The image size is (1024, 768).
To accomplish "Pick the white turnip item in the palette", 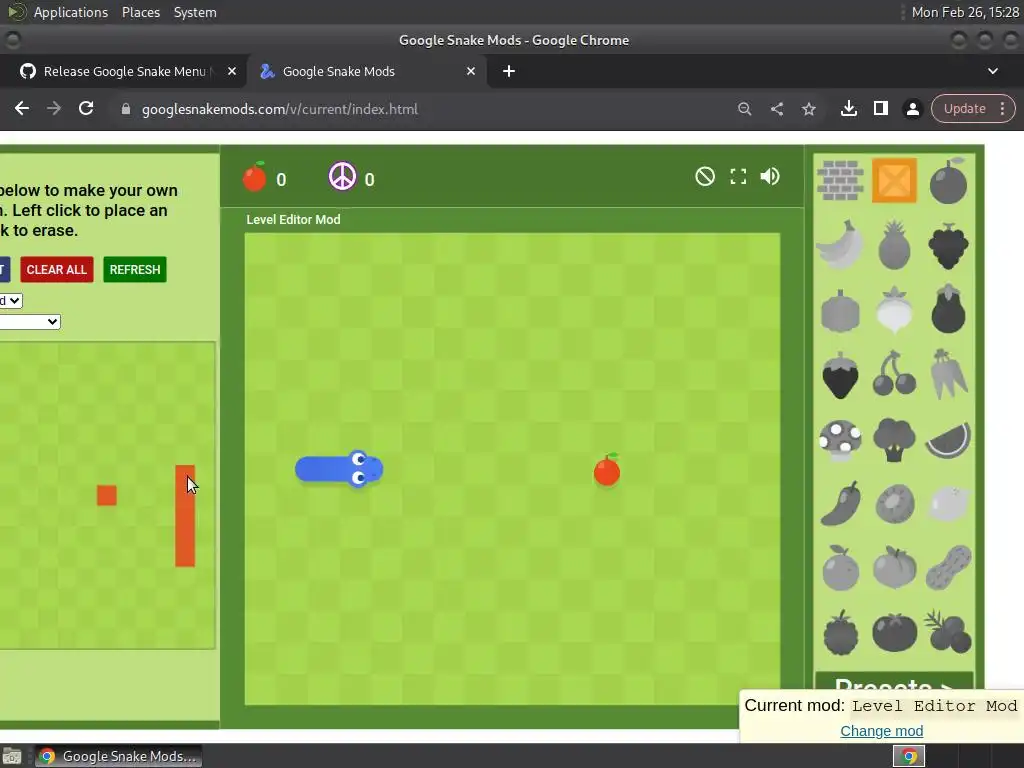I will tap(894, 310).
